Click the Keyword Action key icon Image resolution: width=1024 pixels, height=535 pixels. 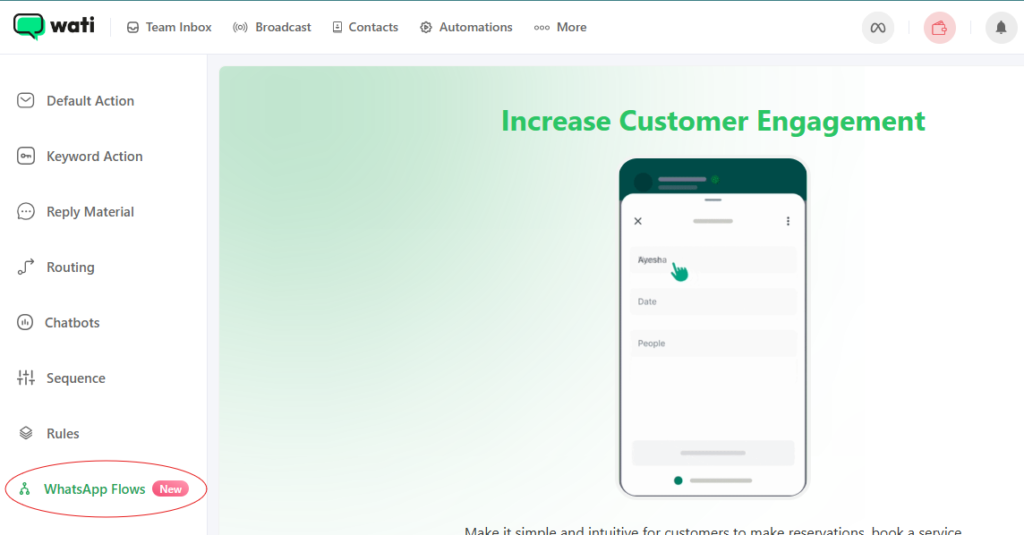(x=25, y=156)
